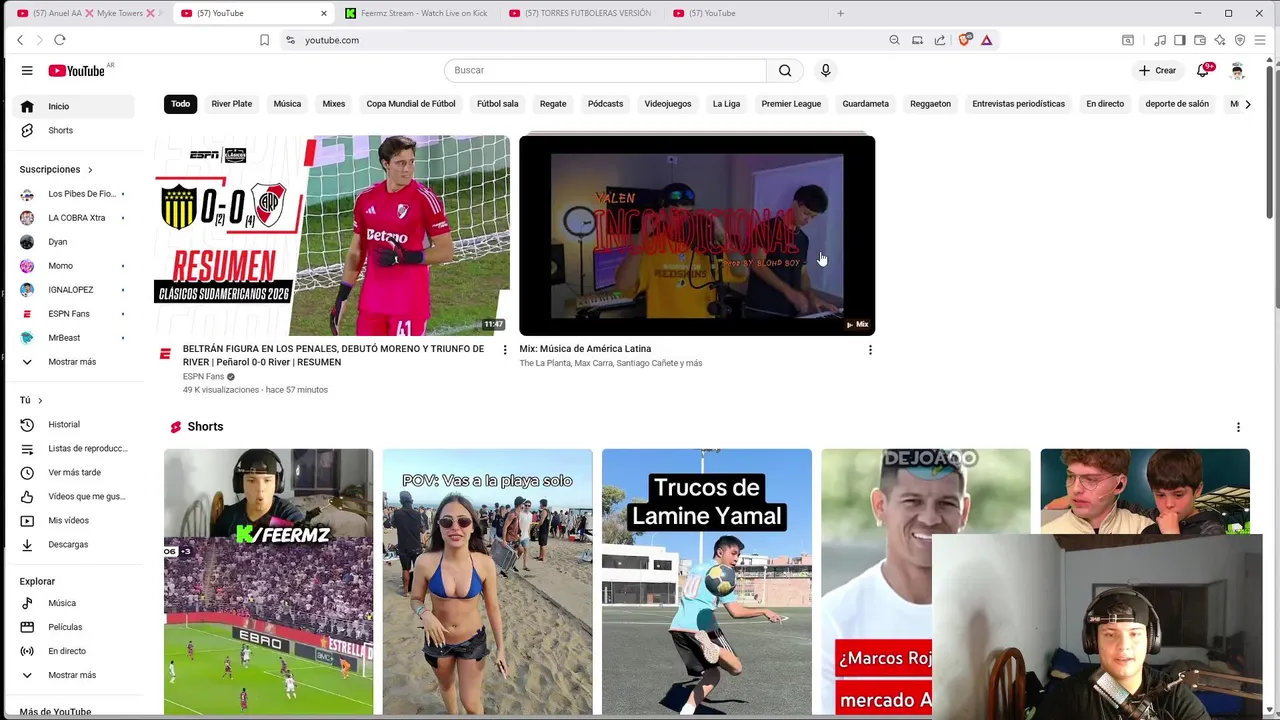Expand the Suscripciones section arrow

pyautogui.click(x=90, y=170)
